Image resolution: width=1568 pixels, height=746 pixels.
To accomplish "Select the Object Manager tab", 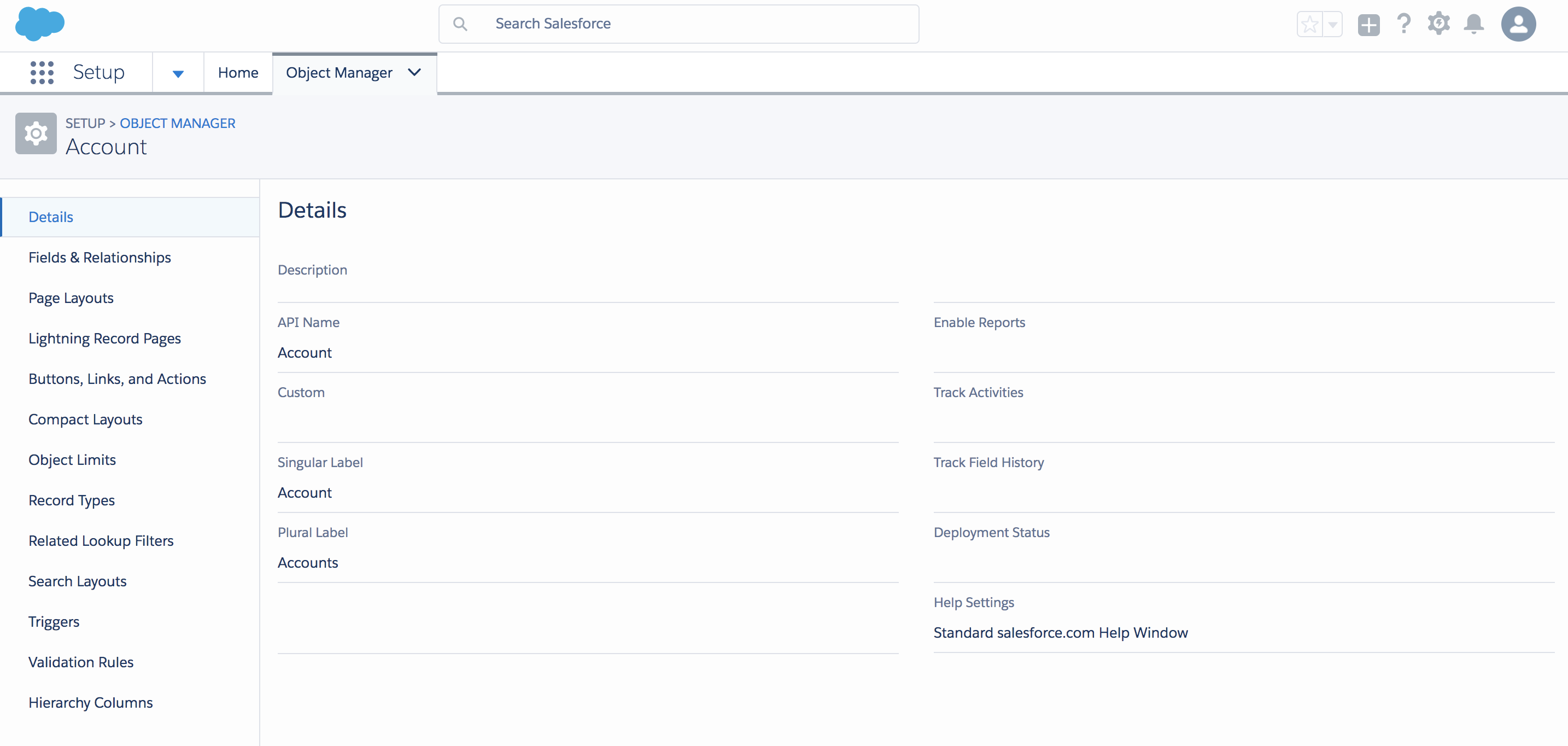I will (x=339, y=73).
